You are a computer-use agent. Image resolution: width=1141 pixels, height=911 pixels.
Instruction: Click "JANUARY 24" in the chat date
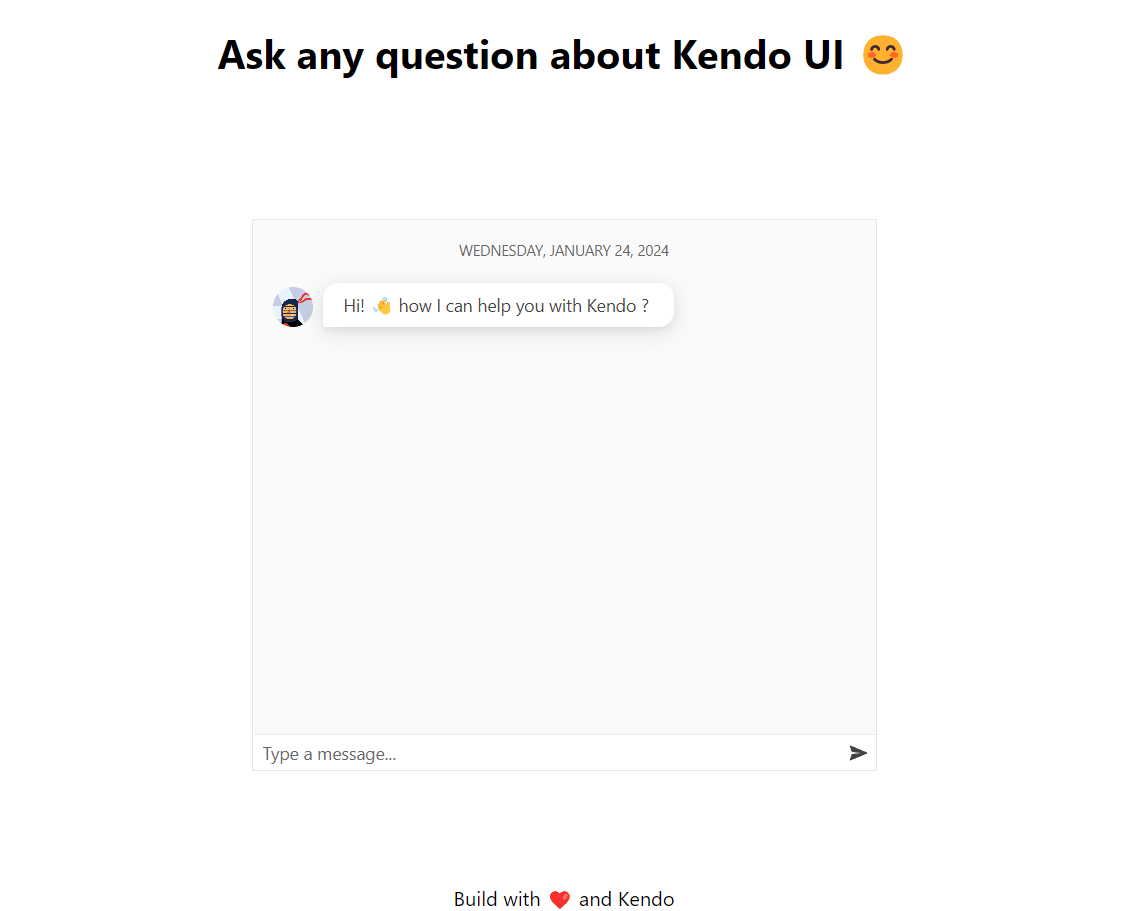pyautogui.click(x=589, y=251)
